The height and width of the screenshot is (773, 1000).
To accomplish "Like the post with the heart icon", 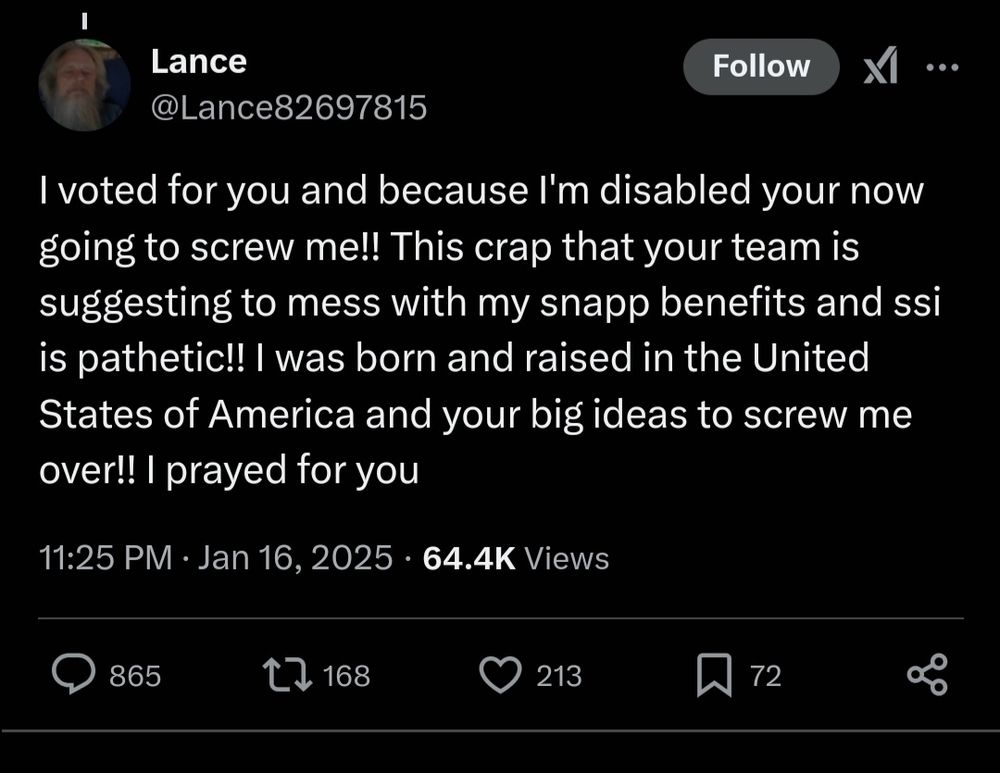I will (x=500, y=676).
